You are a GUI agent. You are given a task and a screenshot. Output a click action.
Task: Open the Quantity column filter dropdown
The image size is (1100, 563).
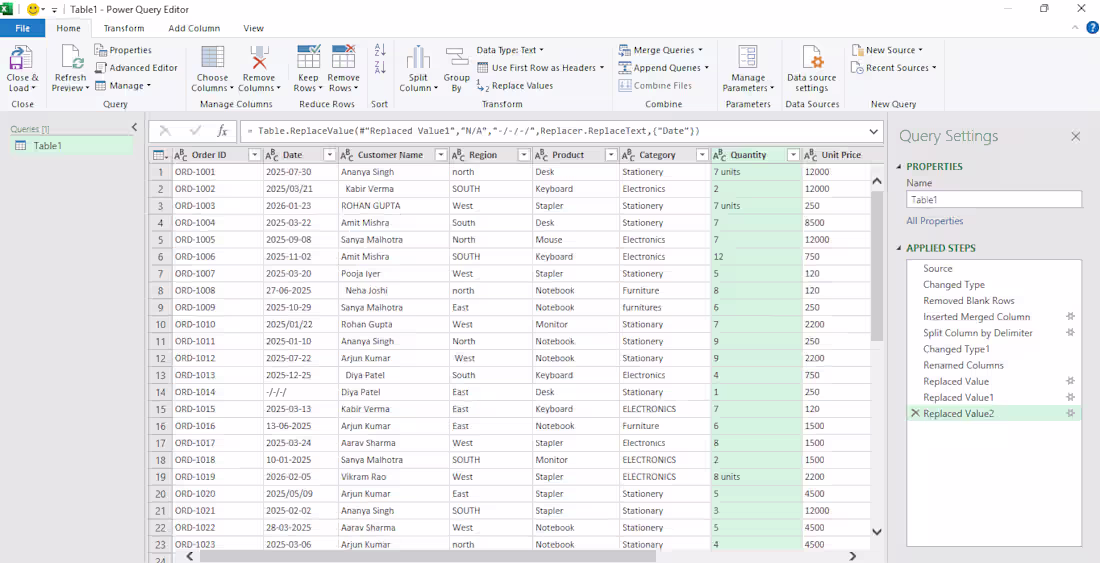click(793, 155)
